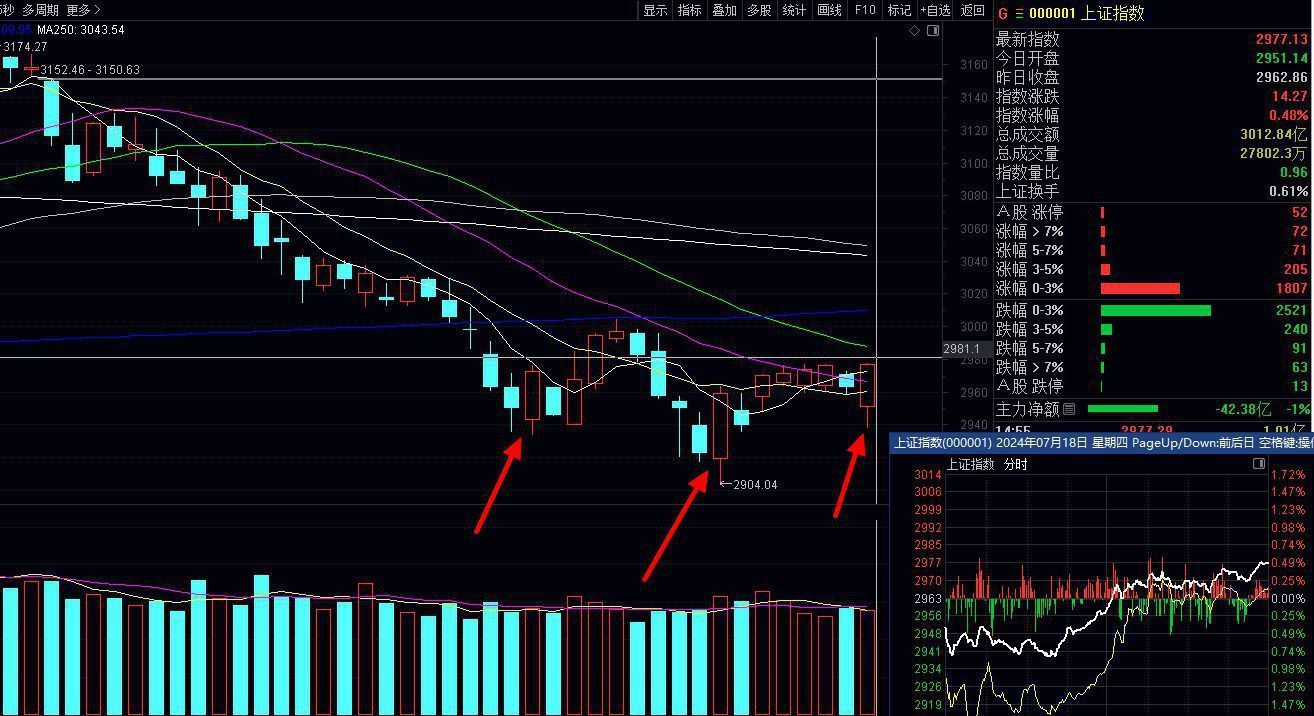
Task: Click the 标记 toolbar button
Action: coord(900,10)
